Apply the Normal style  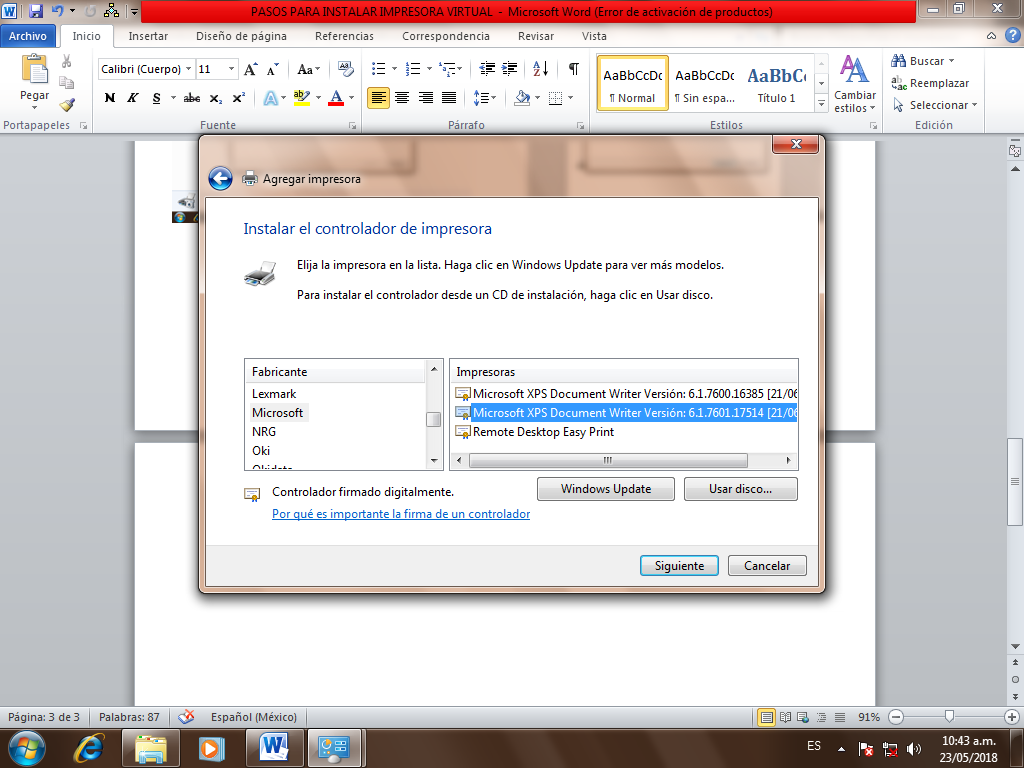632,83
